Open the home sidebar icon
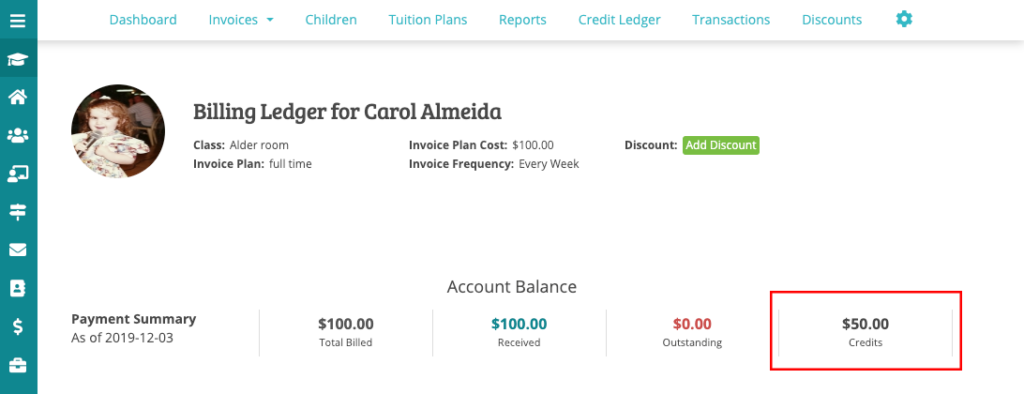The height and width of the screenshot is (394, 1024). click(x=18, y=97)
